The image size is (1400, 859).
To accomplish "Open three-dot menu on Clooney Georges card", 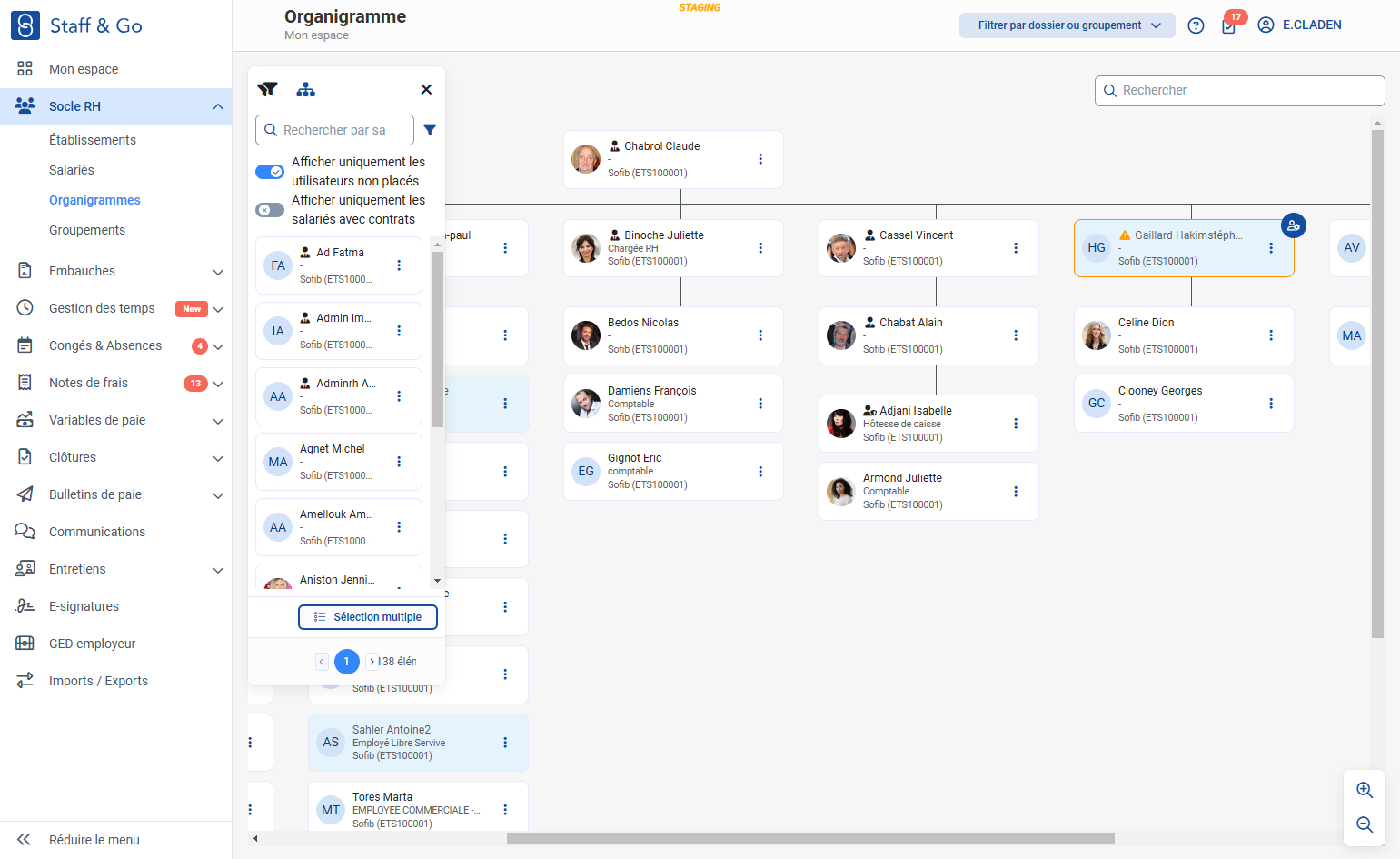I will [1271, 404].
